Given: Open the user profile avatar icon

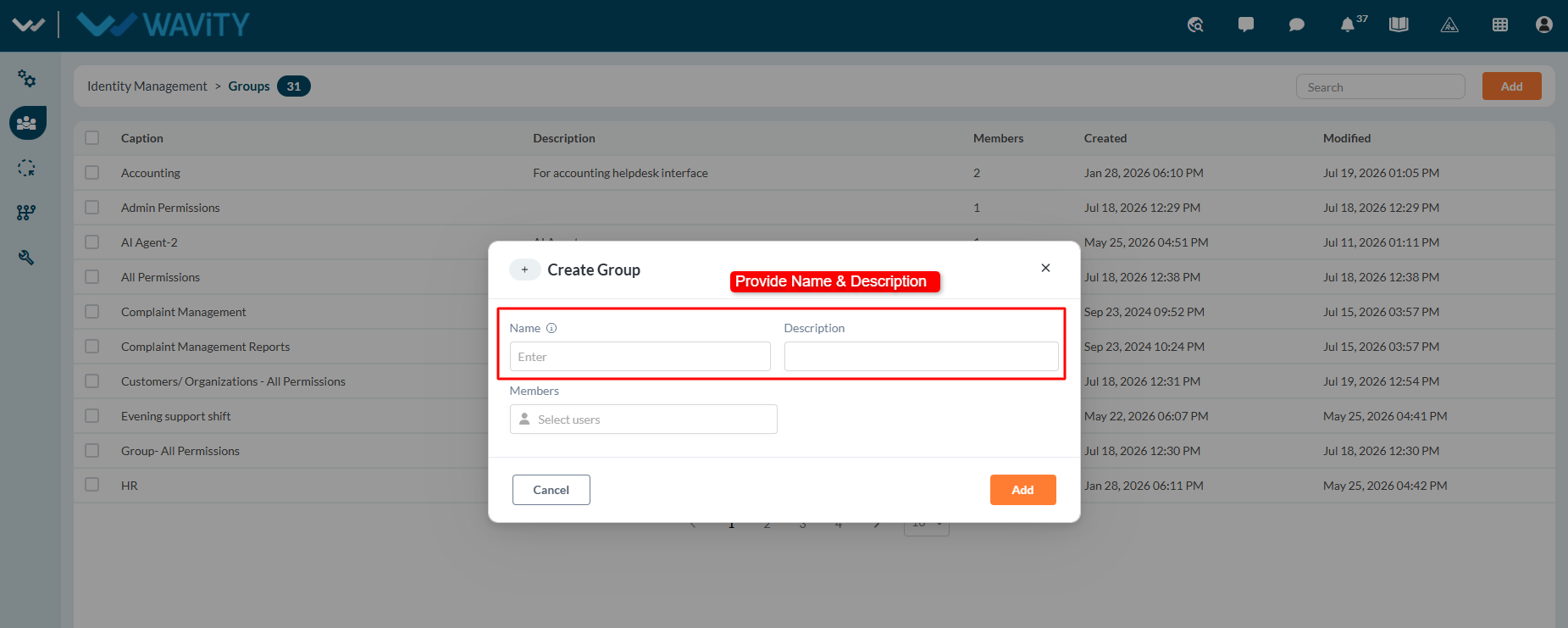Looking at the screenshot, I should [x=1544, y=25].
